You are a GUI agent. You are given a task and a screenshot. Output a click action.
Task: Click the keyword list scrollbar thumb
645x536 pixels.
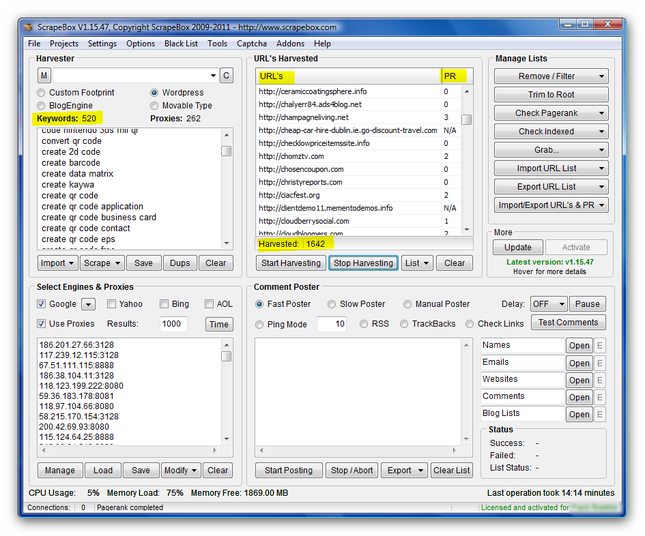226,151
